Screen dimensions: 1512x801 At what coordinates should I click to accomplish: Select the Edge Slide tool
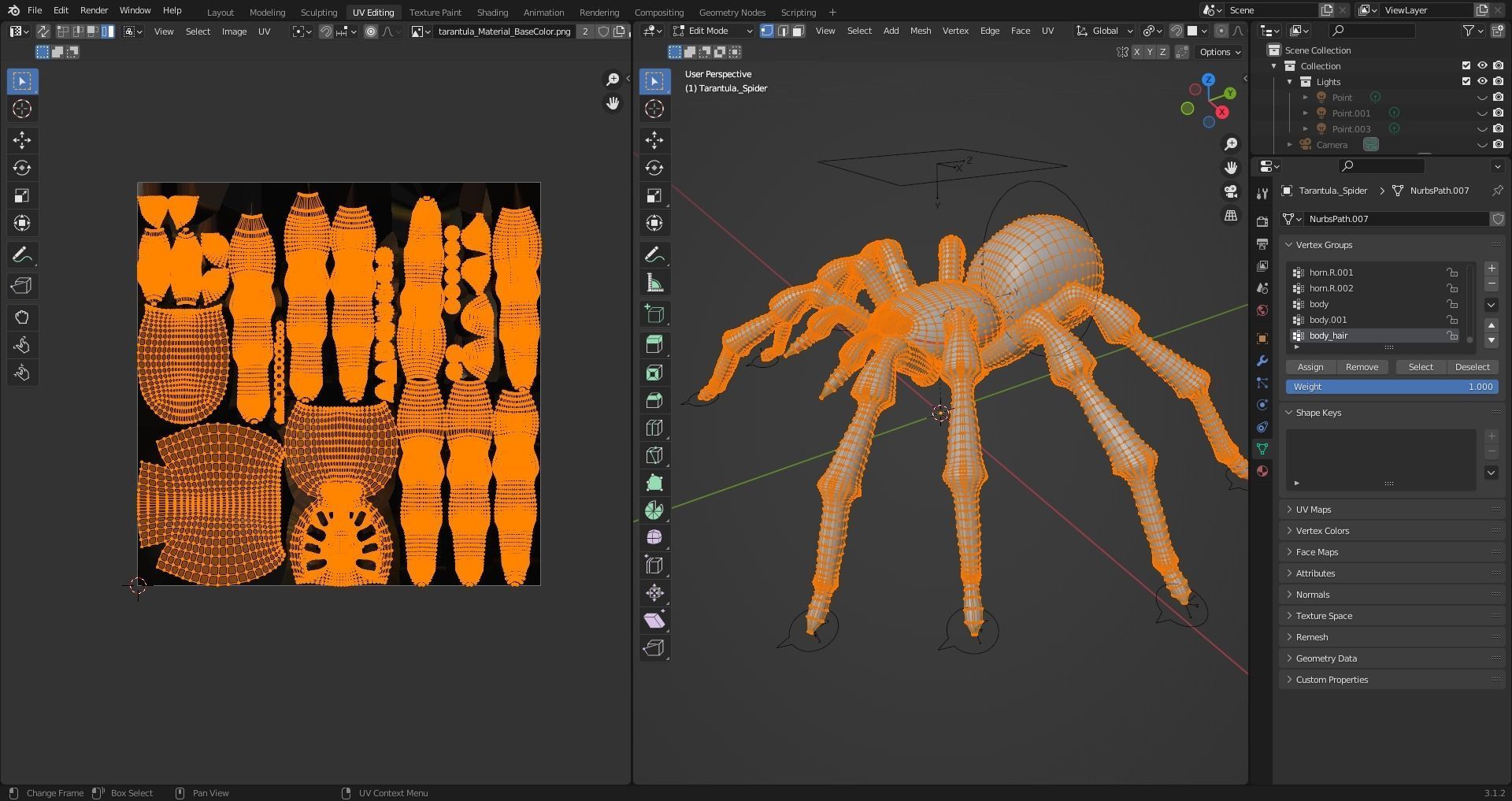654,565
